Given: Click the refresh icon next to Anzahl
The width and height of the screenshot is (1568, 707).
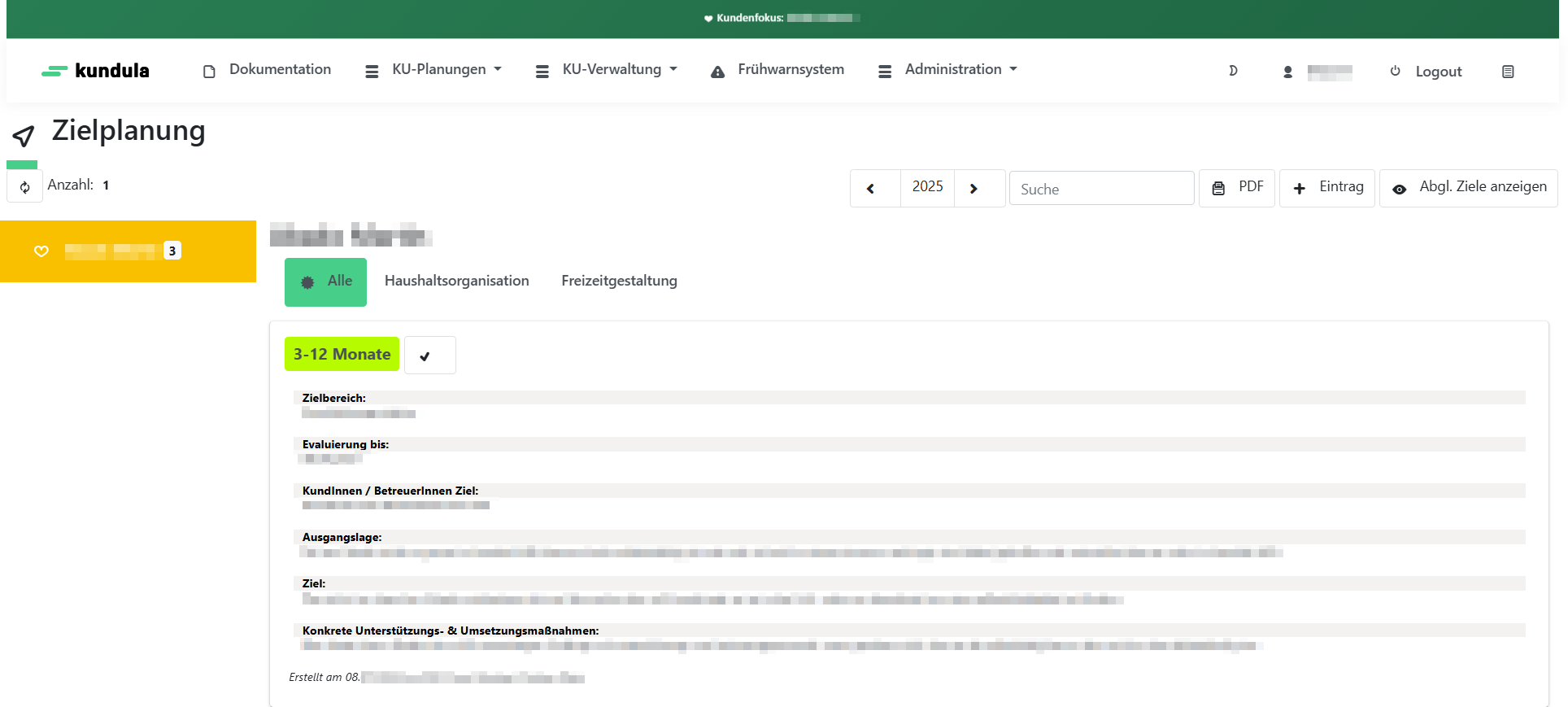Looking at the screenshot, I should pos(25,187).
